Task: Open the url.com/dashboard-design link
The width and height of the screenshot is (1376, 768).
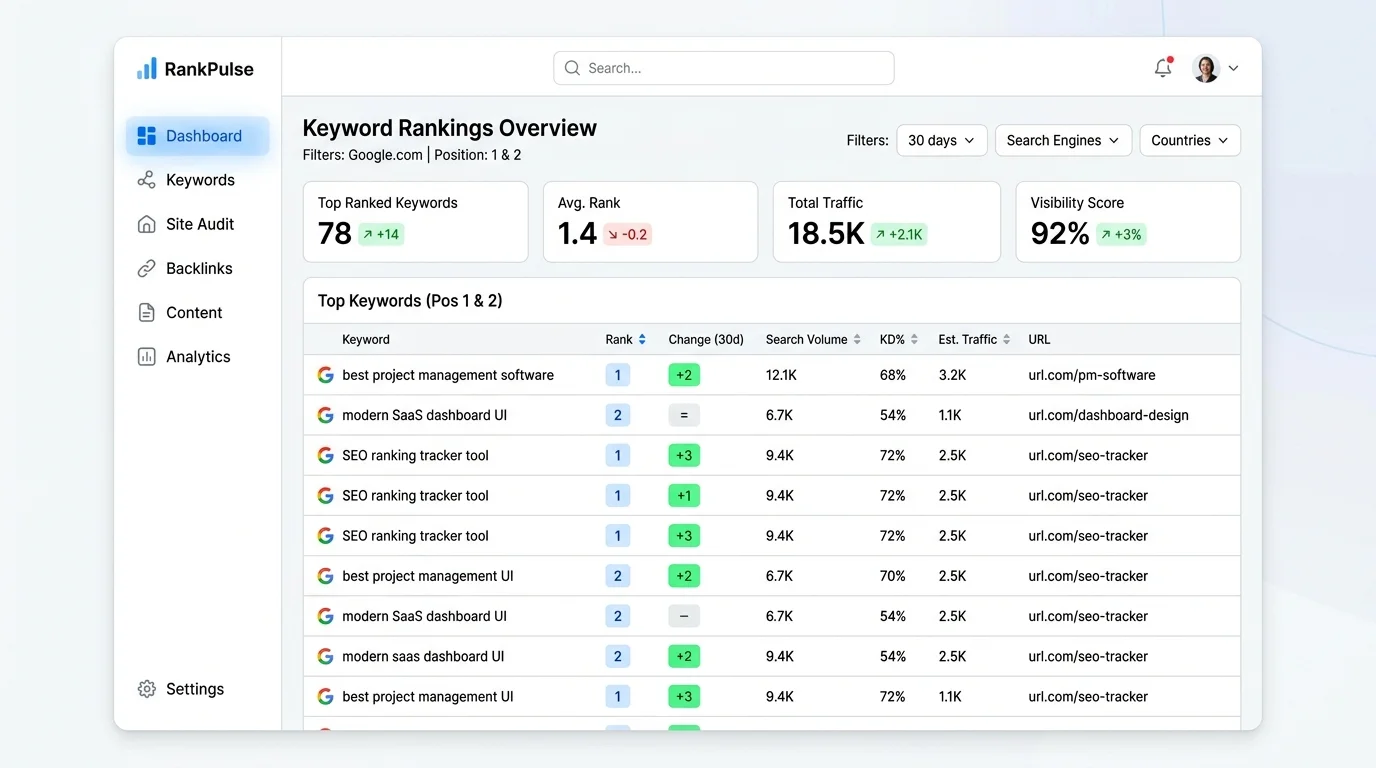Action: 1108,415
